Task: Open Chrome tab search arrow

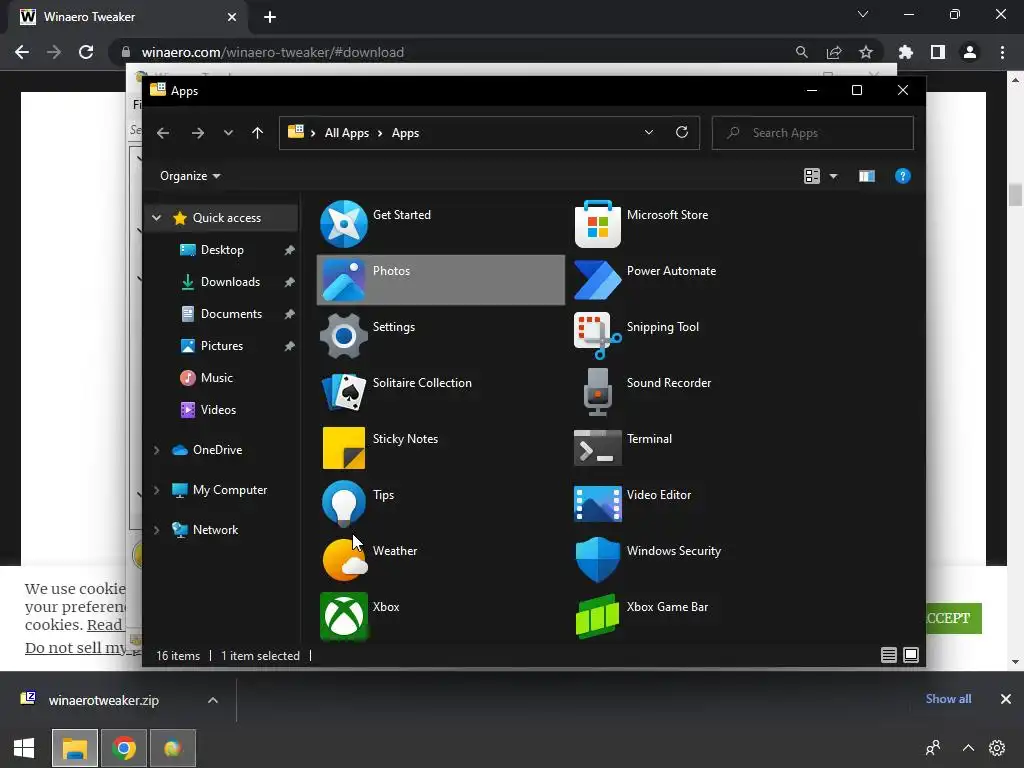Action: click(x=863, y=14)
